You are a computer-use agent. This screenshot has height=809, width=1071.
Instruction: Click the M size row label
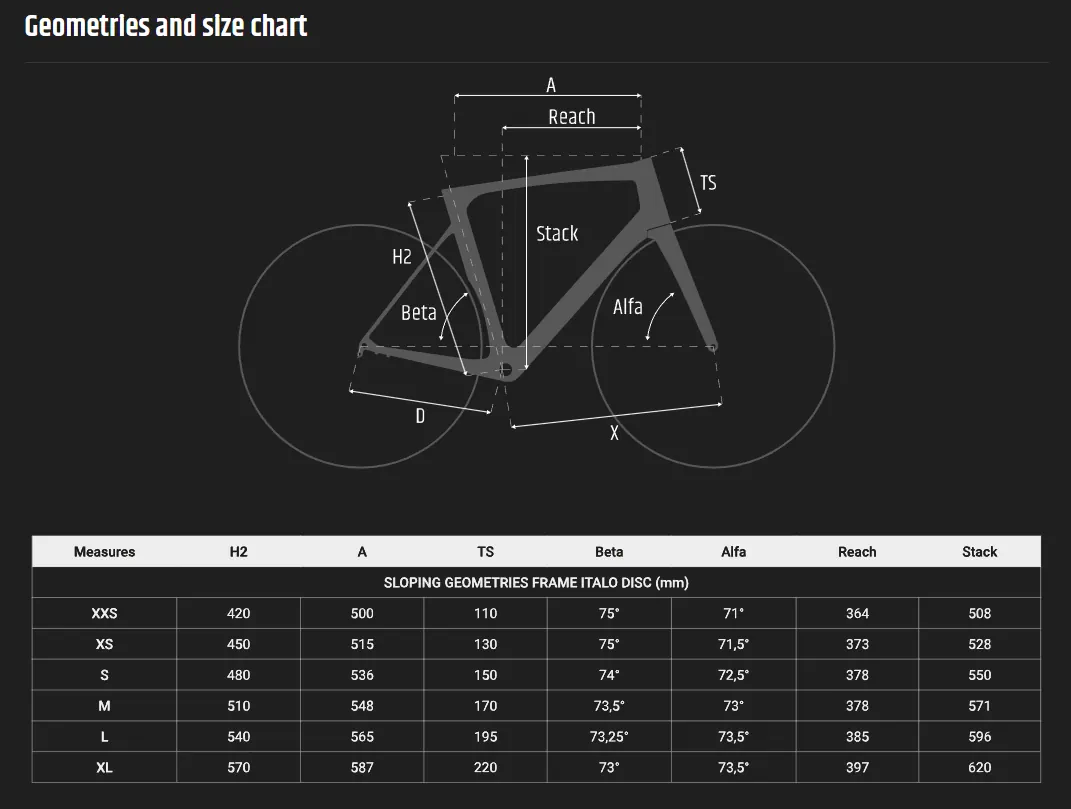point(104,706)
